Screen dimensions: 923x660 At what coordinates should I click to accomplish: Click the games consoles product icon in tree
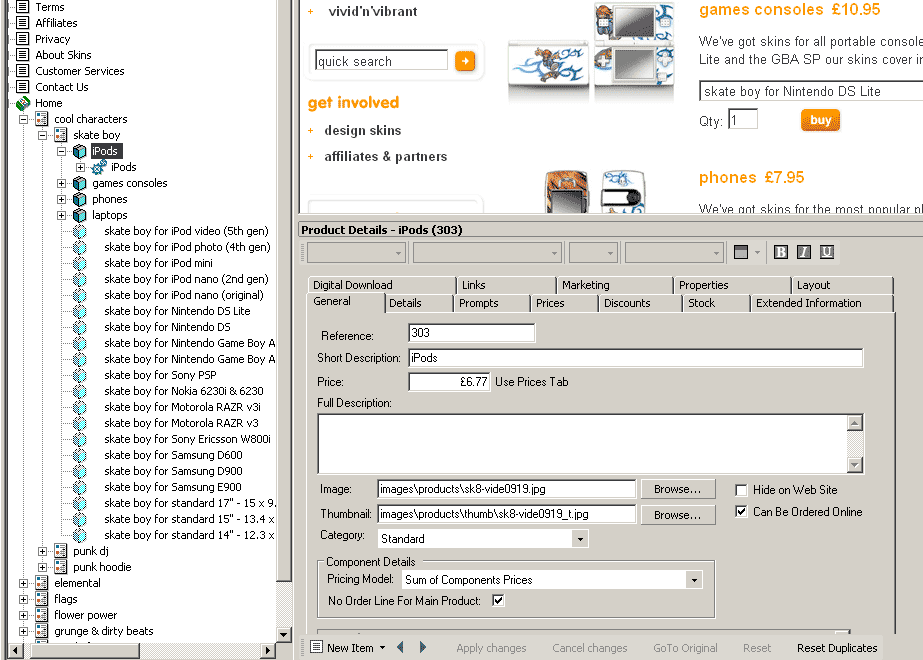tap(79, 183)
